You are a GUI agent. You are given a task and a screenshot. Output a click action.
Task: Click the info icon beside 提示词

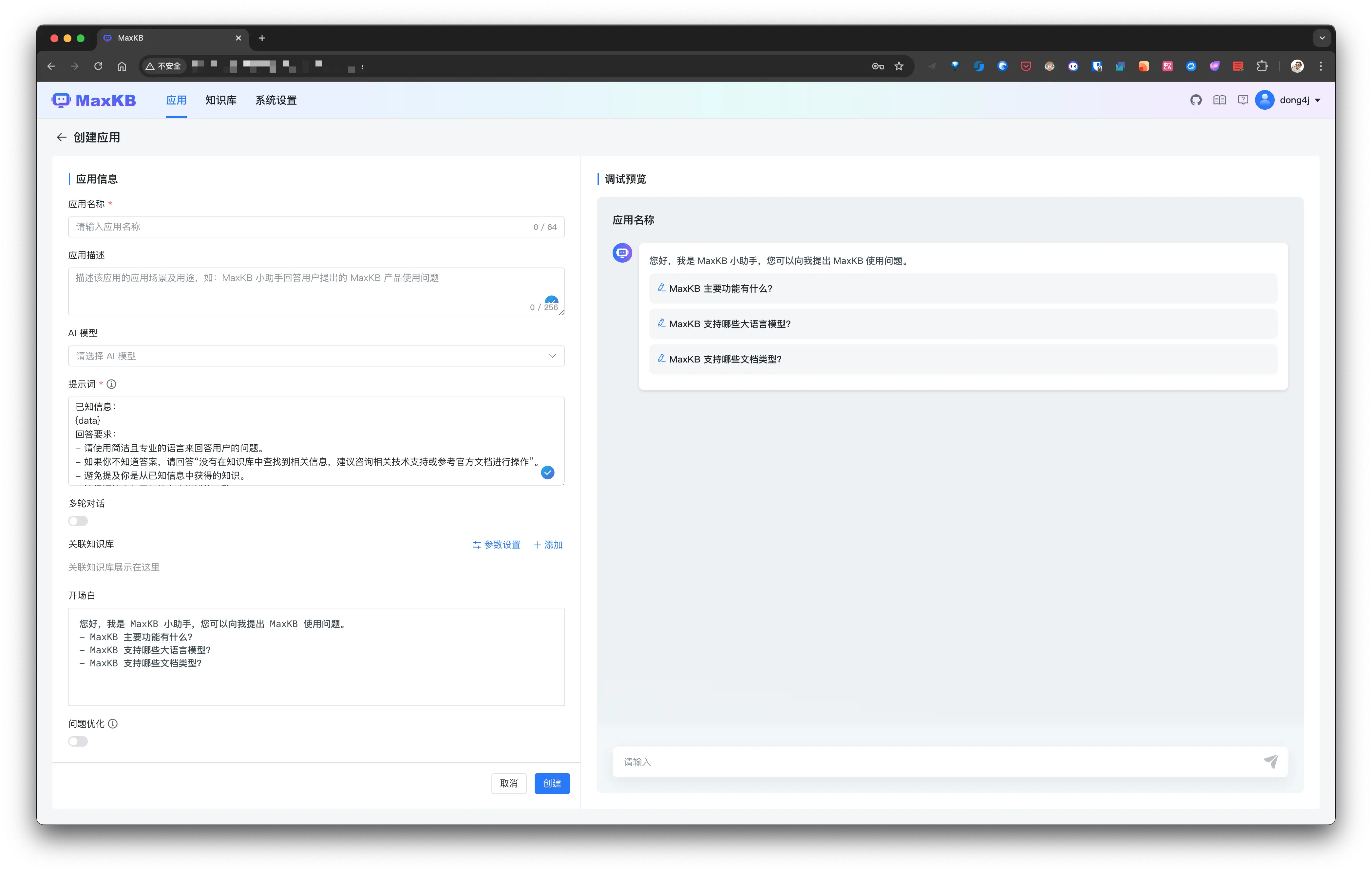tap(112, 384)
